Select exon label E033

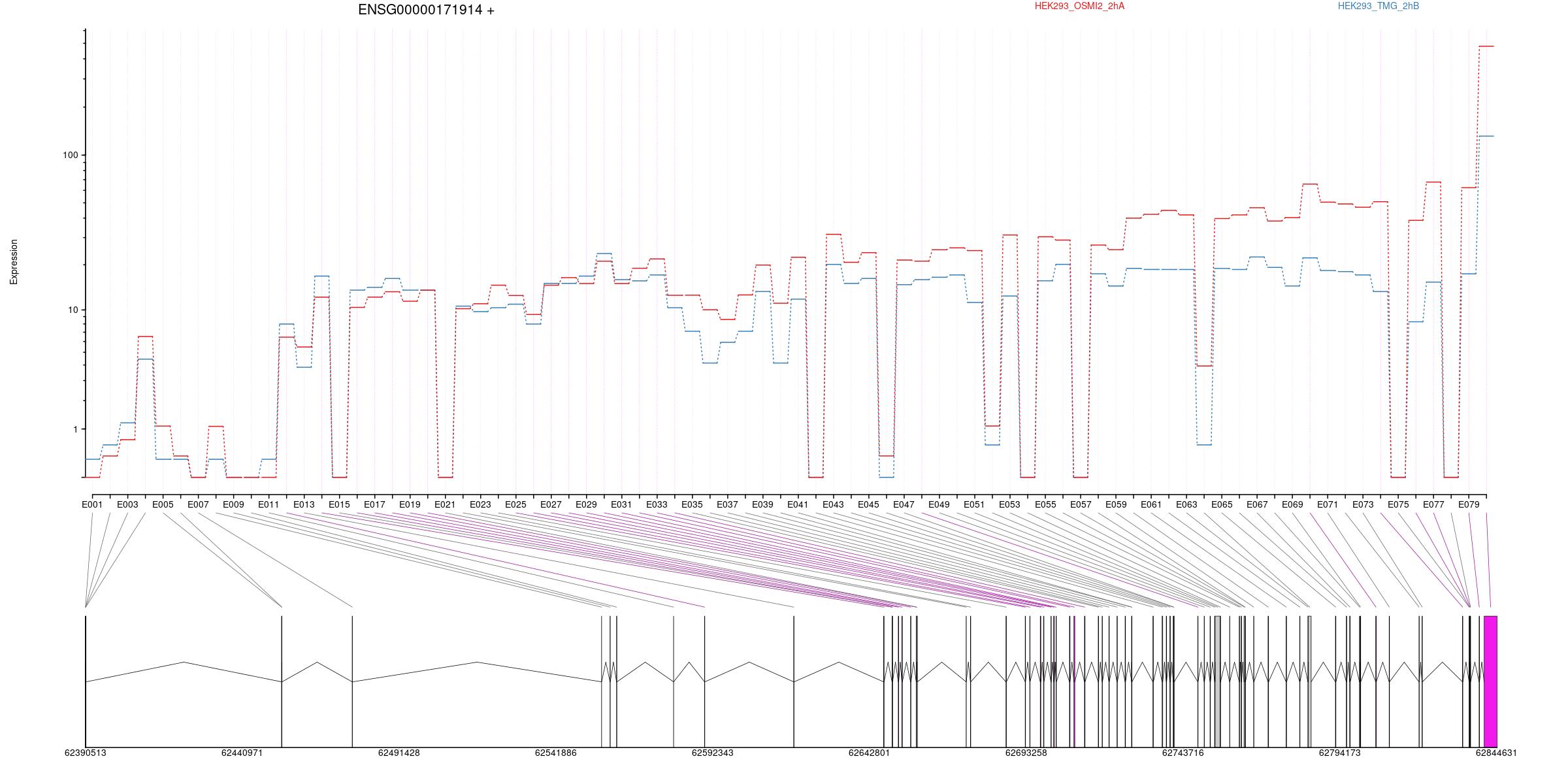click(657, 504)
